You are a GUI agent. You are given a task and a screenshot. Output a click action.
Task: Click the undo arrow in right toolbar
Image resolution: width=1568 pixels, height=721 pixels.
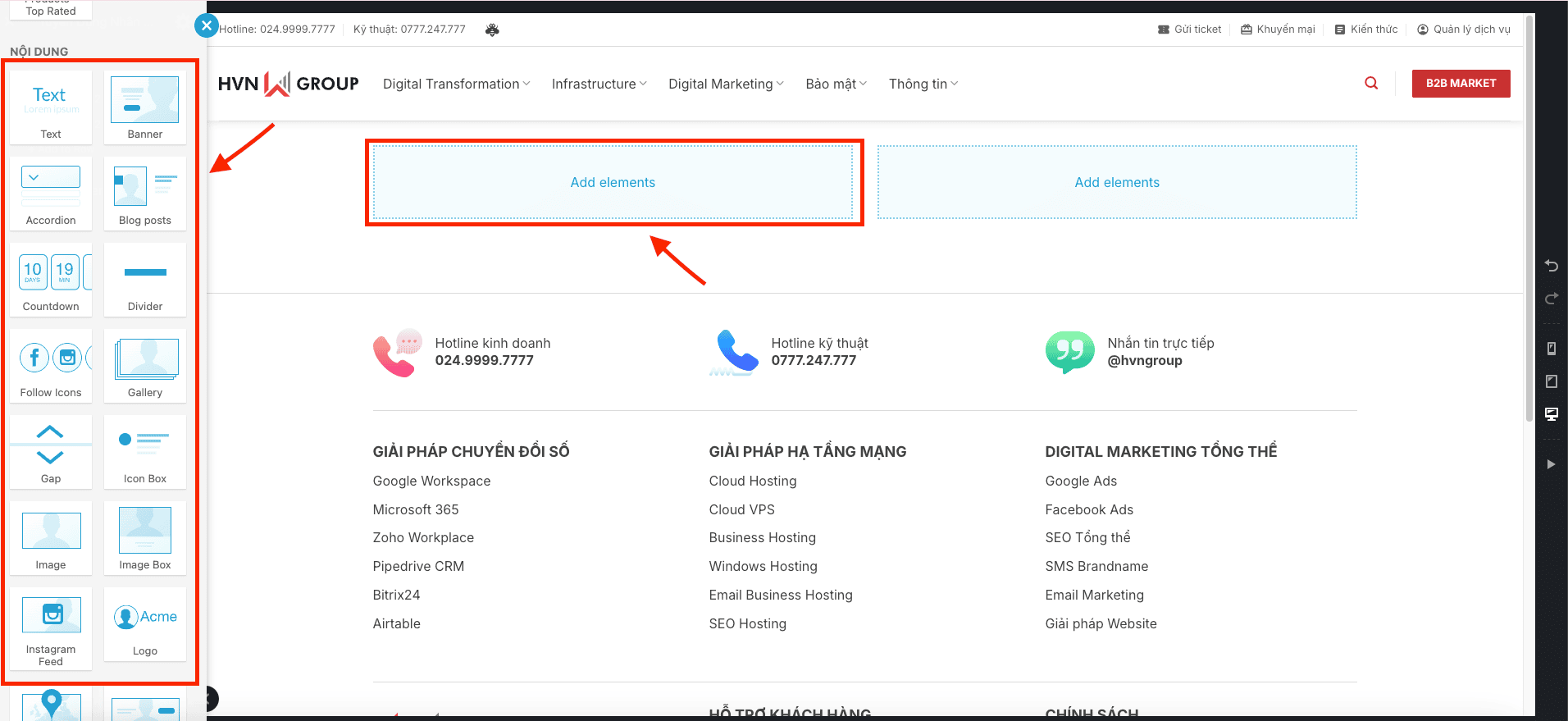[1551, 266]
